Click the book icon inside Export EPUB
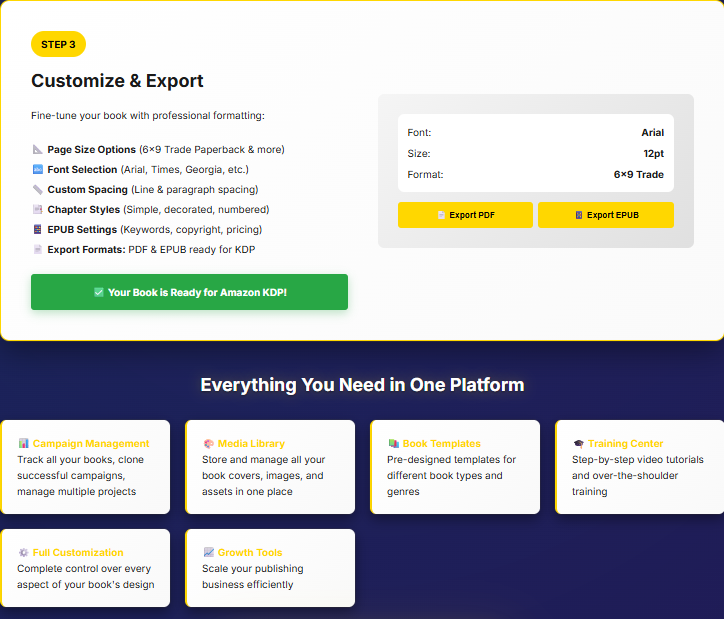The image size is (724, 619). (x=579, y=215)
